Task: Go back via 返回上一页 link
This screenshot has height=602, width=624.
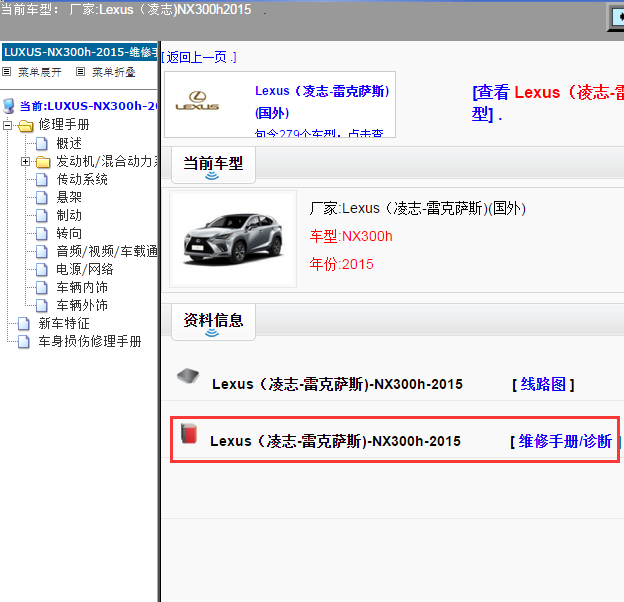Action: pyautogui.click(x=199, y=57)
